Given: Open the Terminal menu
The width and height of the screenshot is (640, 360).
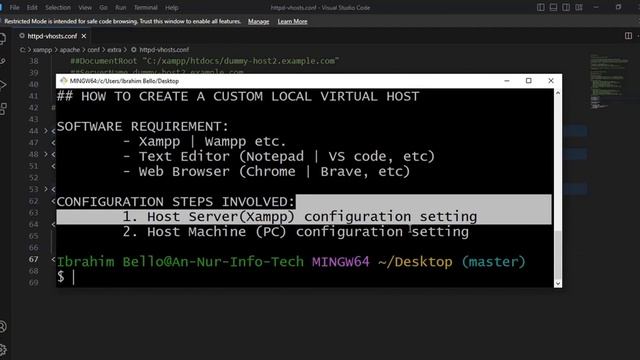Looking at the screenshot, I should point(146,7).
